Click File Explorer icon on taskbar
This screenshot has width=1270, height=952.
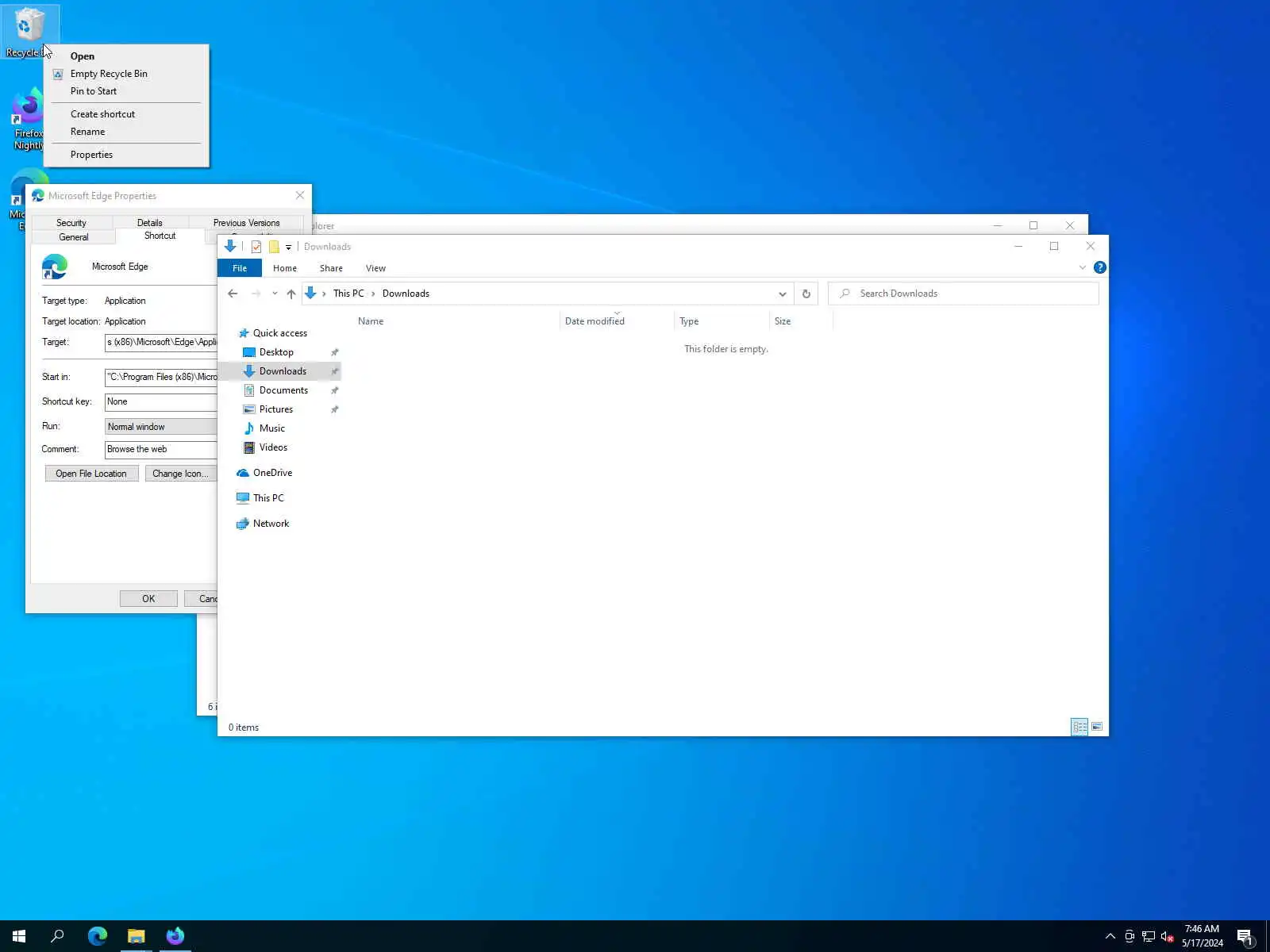tap(137, 936)
